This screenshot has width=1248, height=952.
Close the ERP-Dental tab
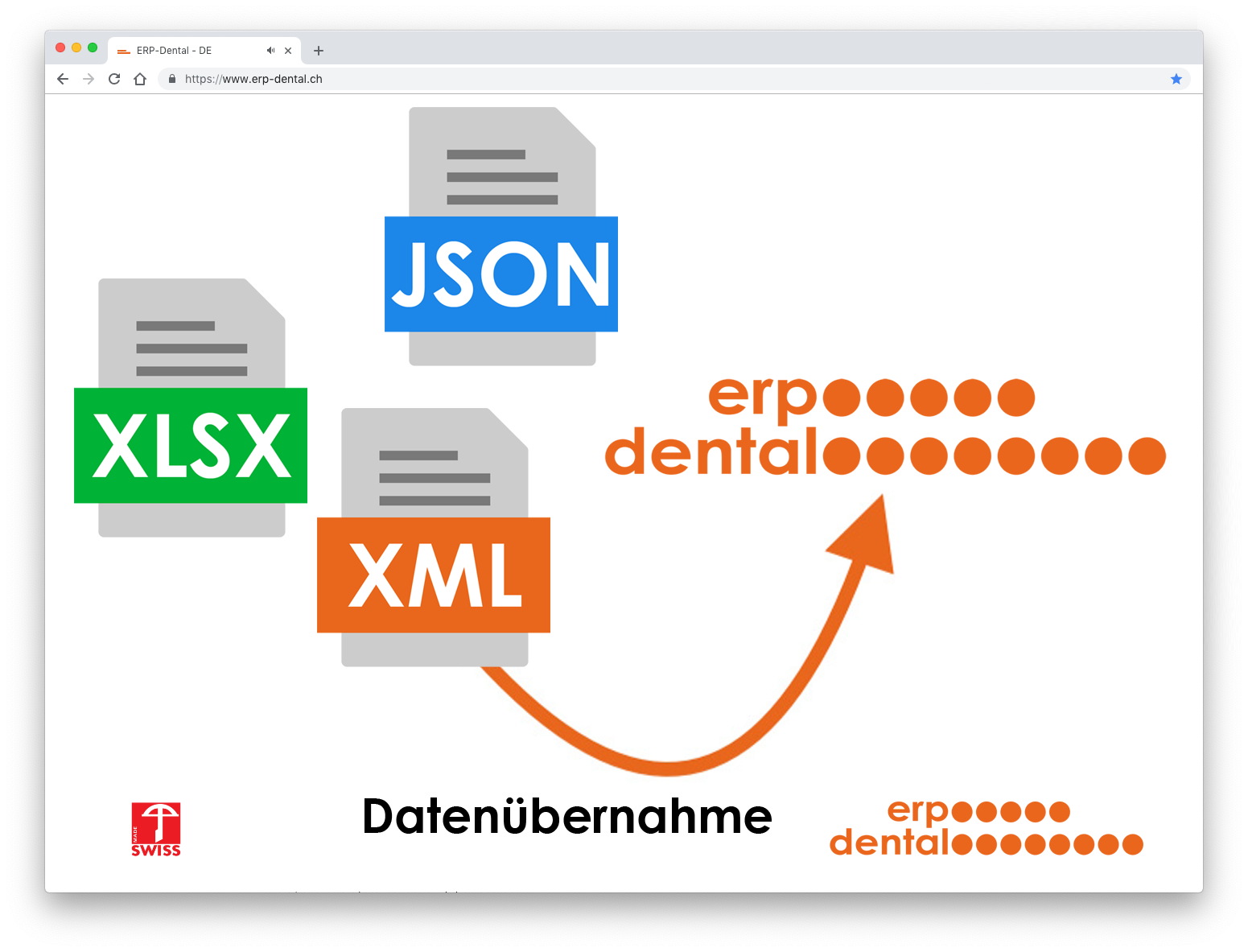(x=288, y=50)
